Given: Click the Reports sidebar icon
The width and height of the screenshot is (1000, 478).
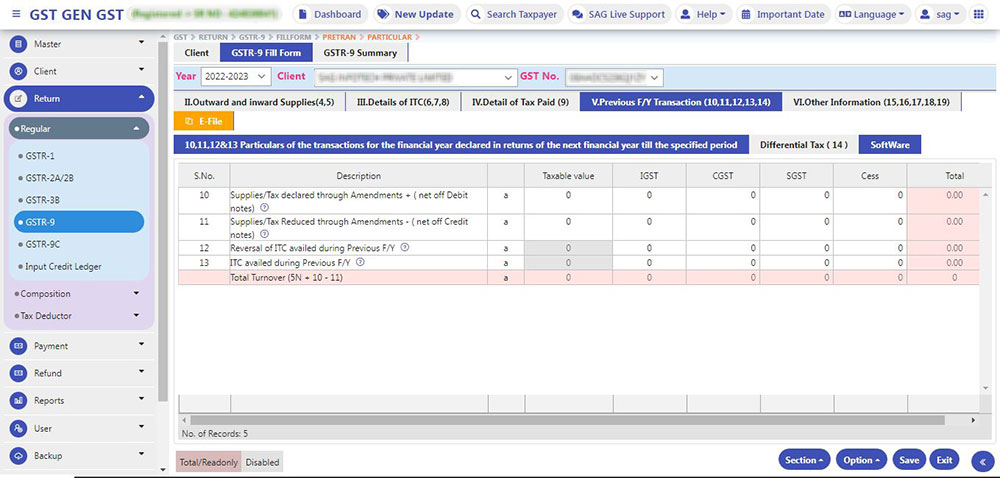Looking at the screenshot, I should (19, 400).
